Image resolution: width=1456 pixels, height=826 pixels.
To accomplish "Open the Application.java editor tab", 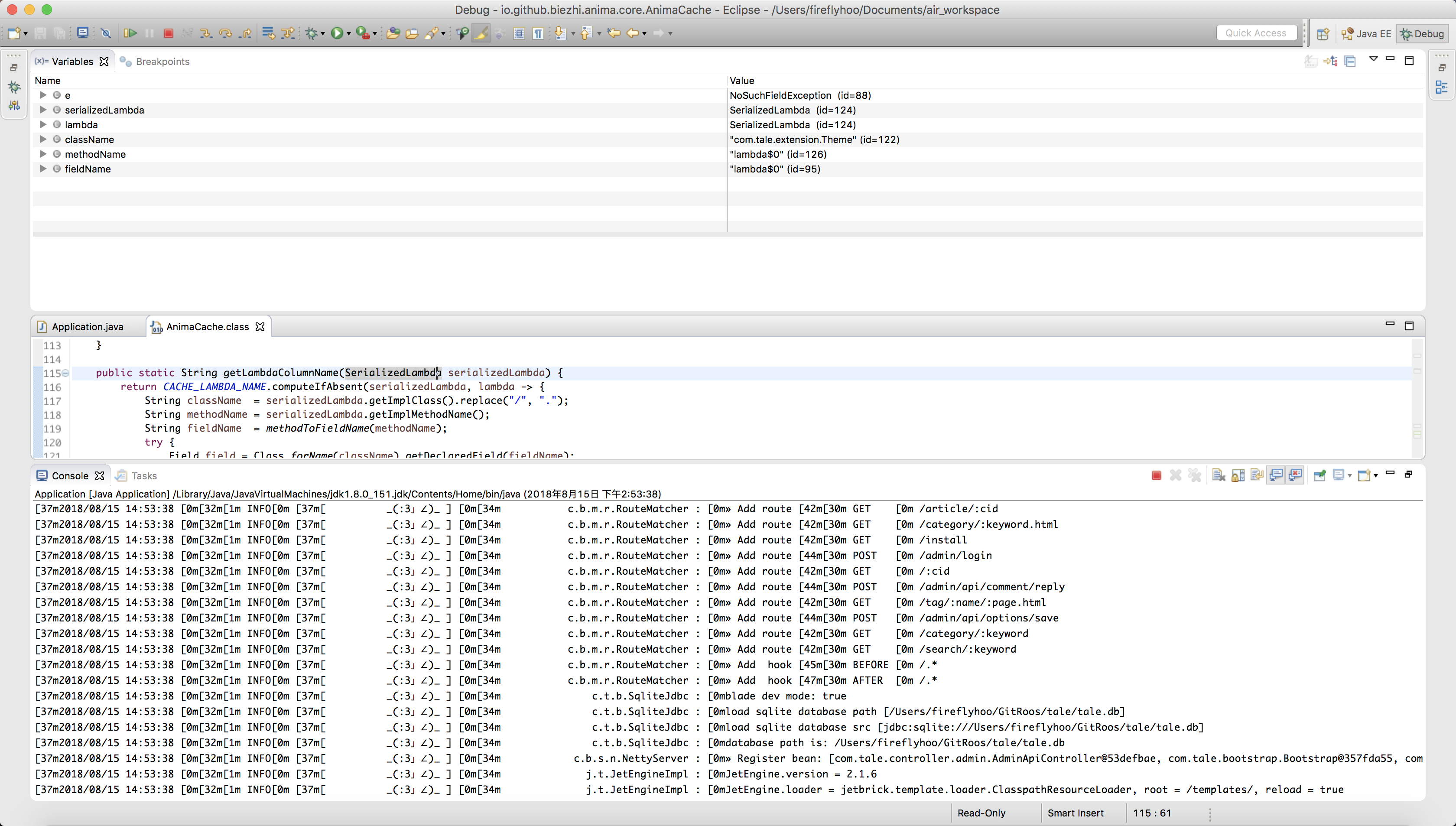I will tap(88, 327).
